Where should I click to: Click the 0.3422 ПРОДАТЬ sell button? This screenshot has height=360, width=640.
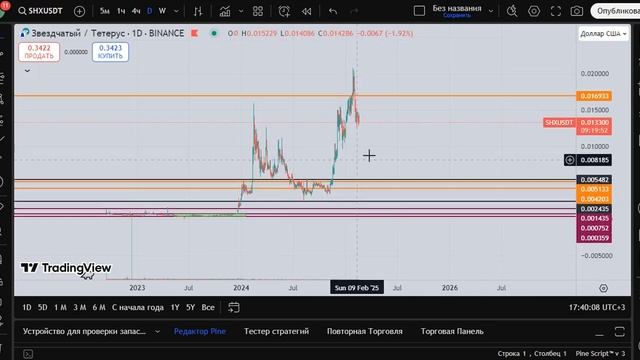click(39, 52)
